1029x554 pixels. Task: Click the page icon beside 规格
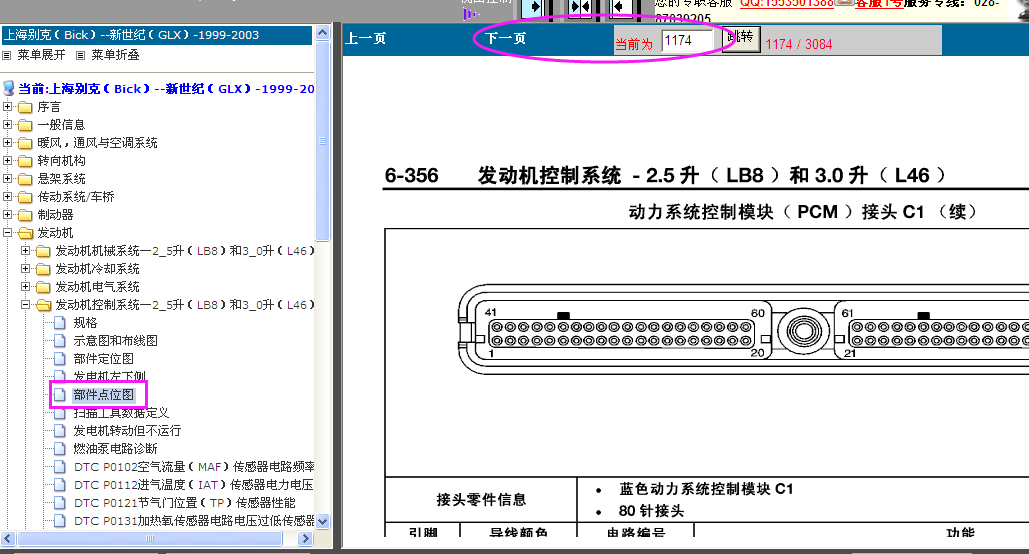pyautogui.click(x=60, y=323)
